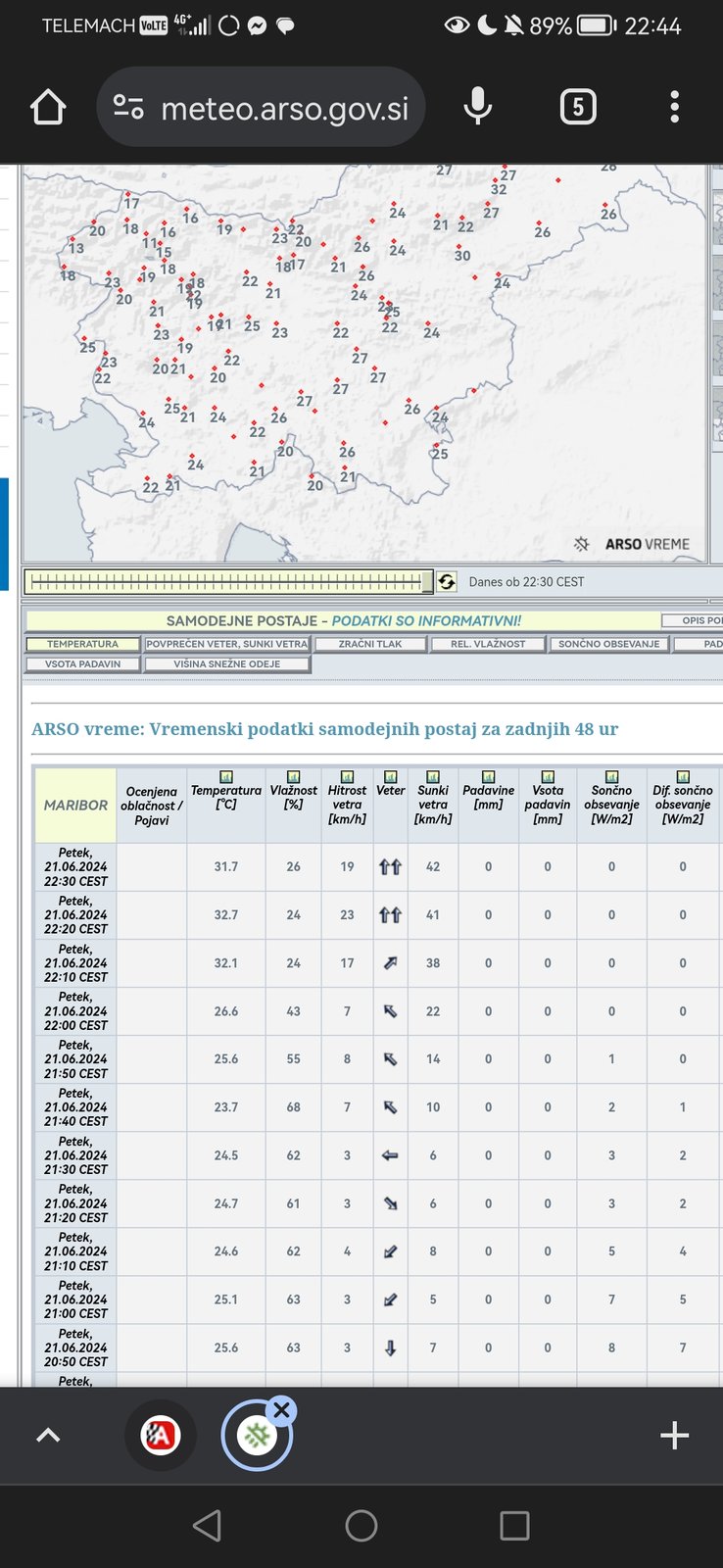Tap the site settings icon in address bar
Viewport: 723px width, 1568px height.
(128, 107)
